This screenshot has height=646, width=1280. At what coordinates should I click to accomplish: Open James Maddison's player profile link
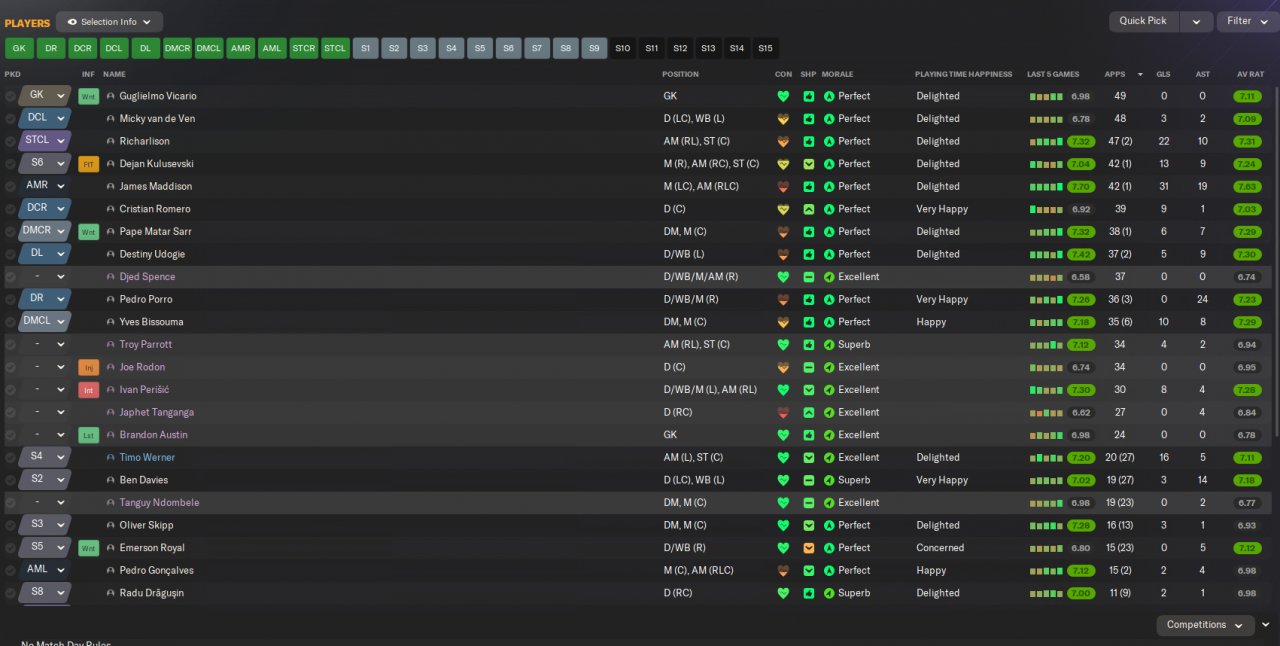155,187
